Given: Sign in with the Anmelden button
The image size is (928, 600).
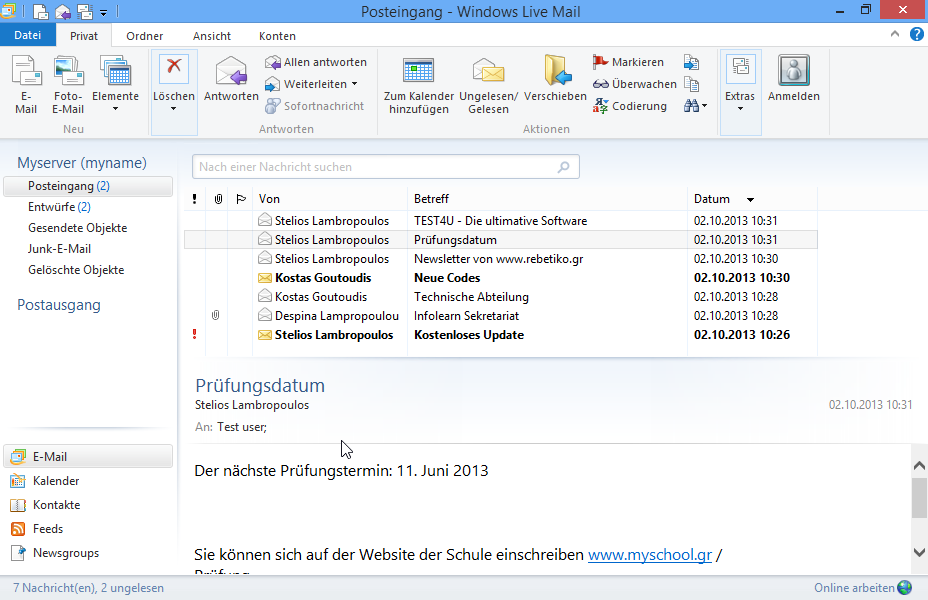Looking at the screenshot, I should 794,79.
